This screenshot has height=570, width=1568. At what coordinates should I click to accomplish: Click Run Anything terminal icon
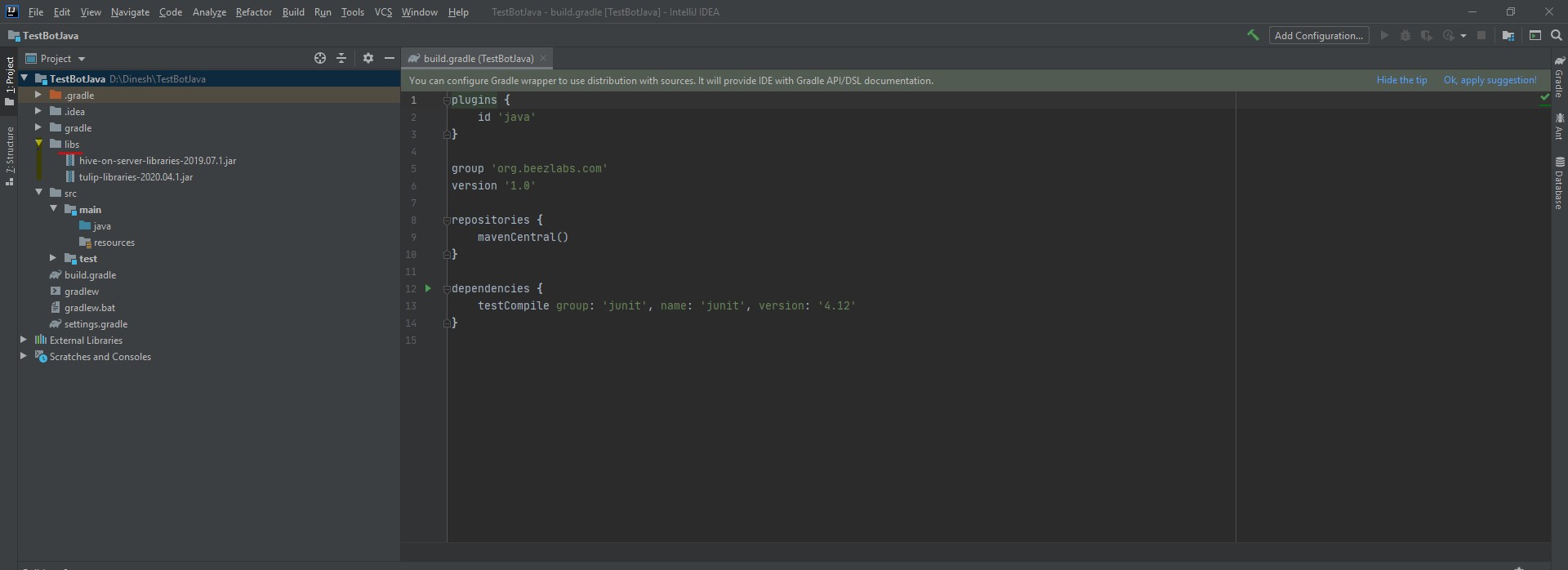pos(1535,35)
